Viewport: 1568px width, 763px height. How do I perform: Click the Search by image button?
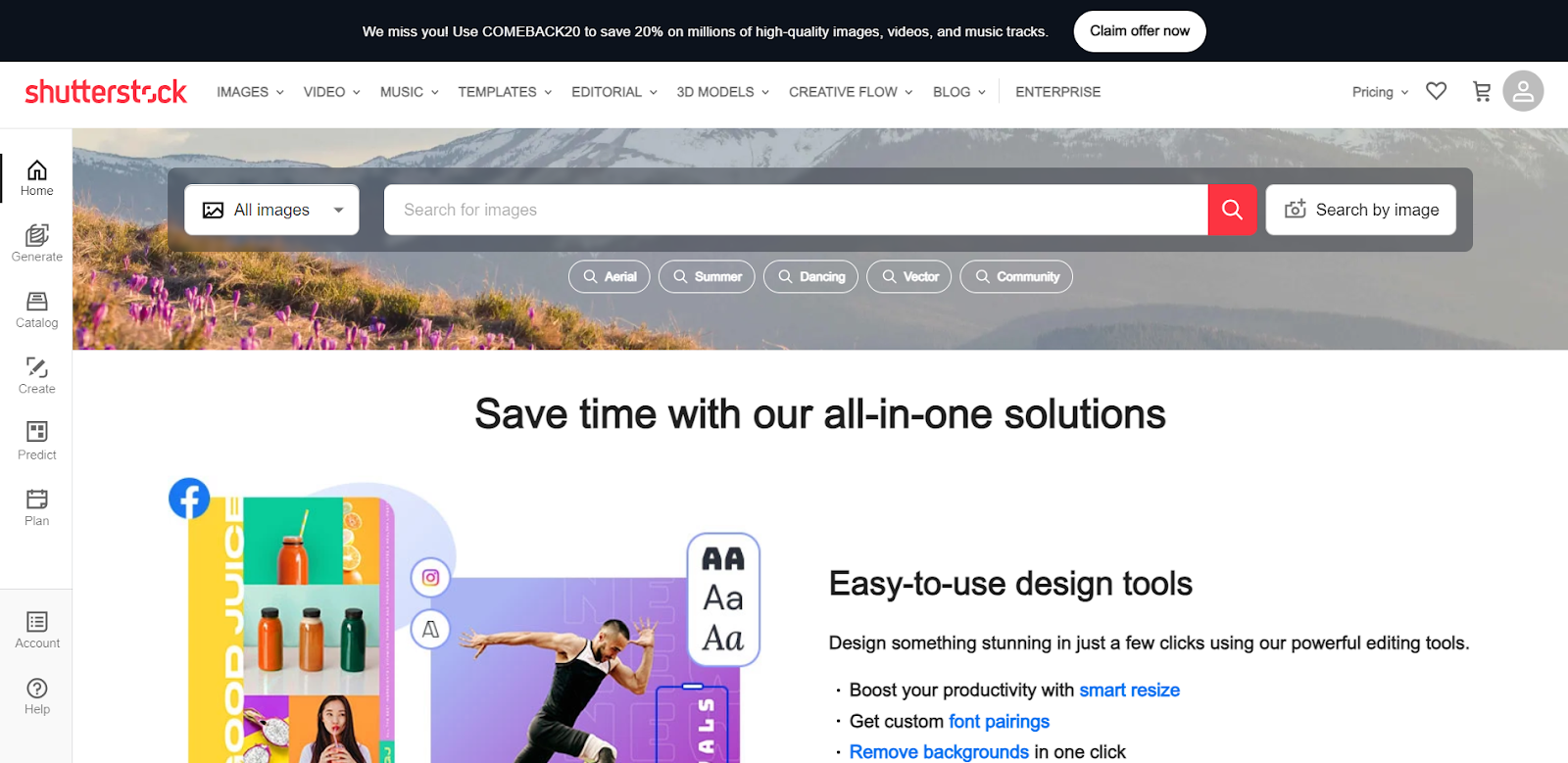pos(1360,210)
